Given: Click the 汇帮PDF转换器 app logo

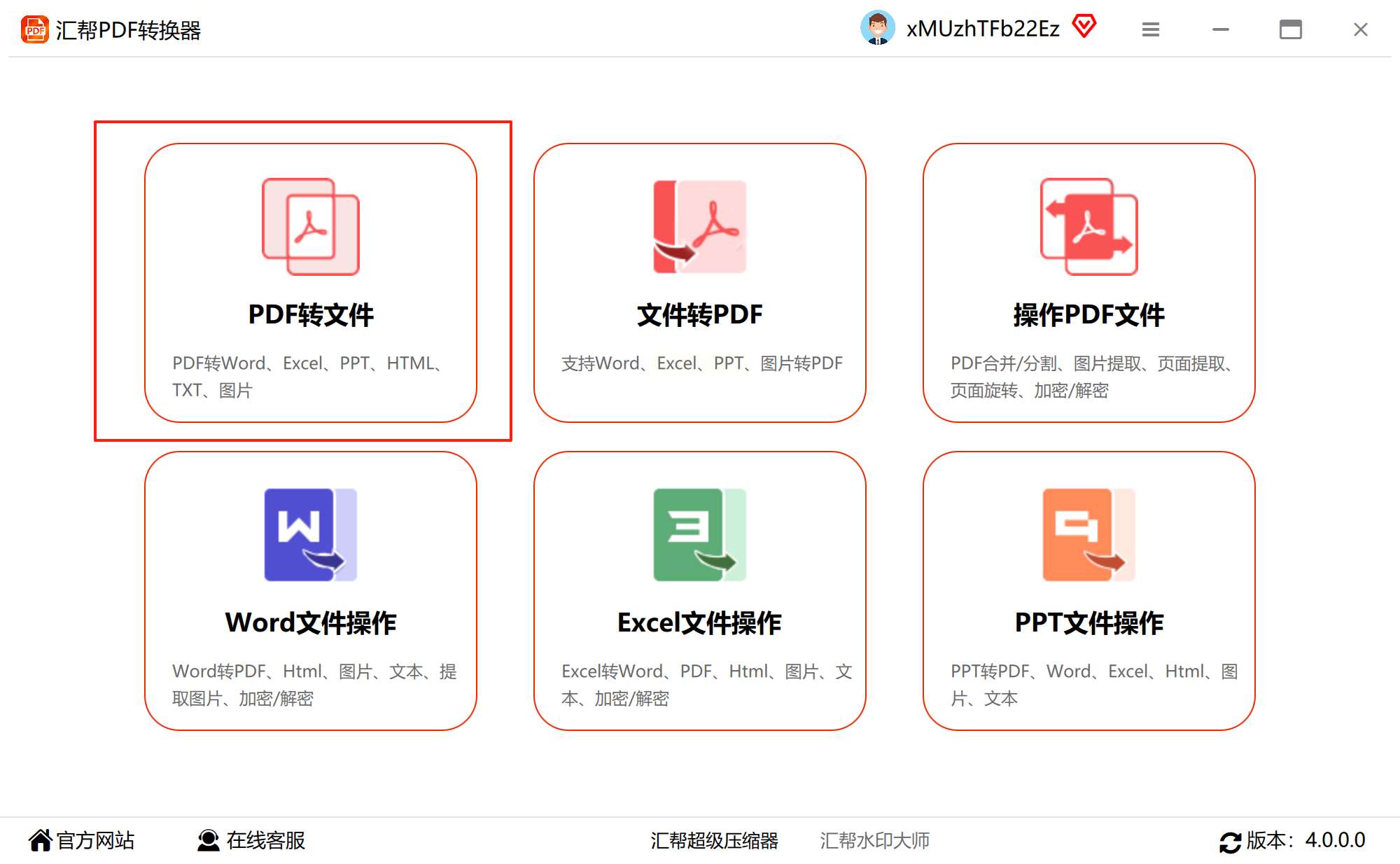Looking at the screenshot, I should click(x=34, y=29).
